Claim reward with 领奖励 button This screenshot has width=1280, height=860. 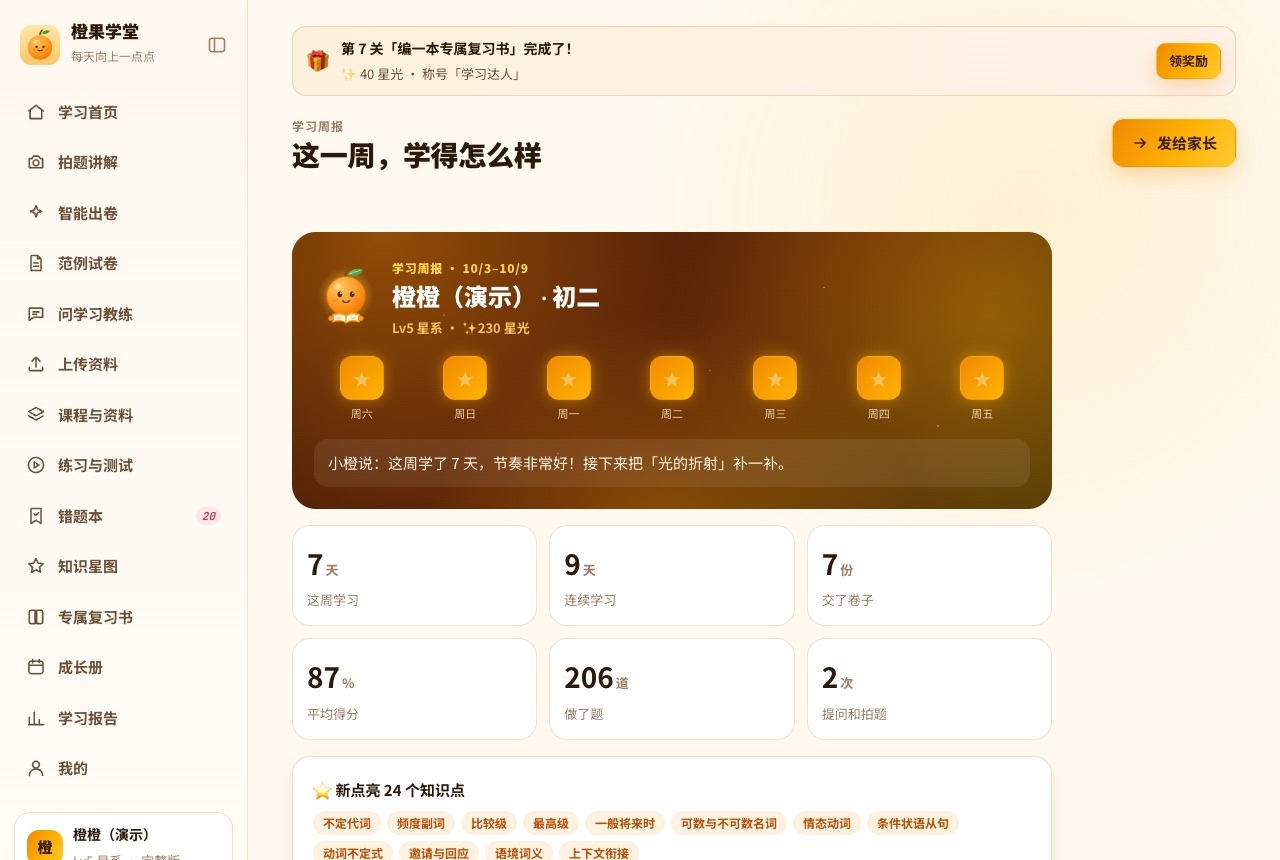click(x=1189, y=61)
